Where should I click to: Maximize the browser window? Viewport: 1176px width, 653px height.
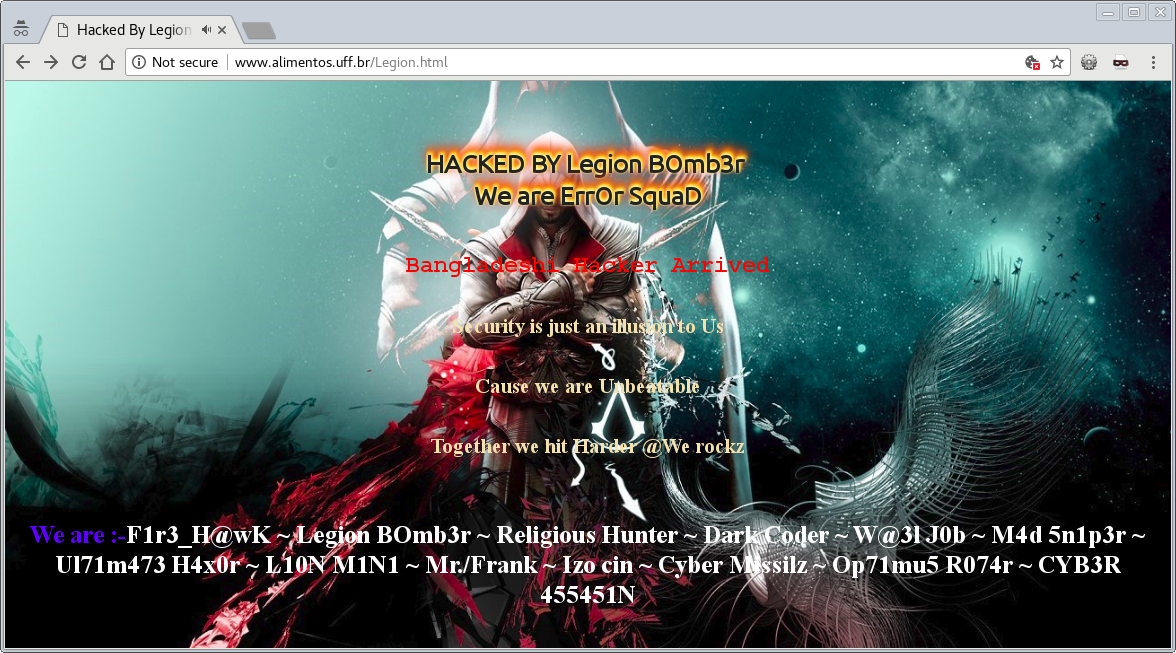[1133, 12]
